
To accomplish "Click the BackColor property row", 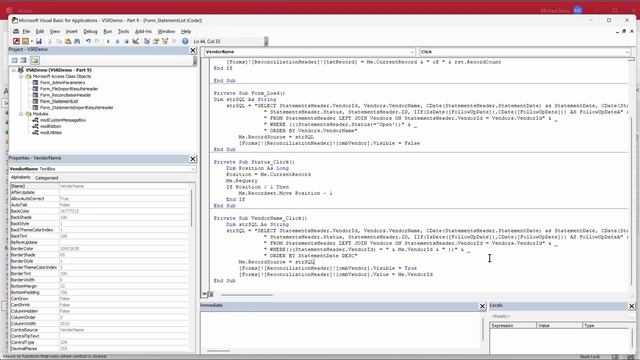I will tap(99, 211).
